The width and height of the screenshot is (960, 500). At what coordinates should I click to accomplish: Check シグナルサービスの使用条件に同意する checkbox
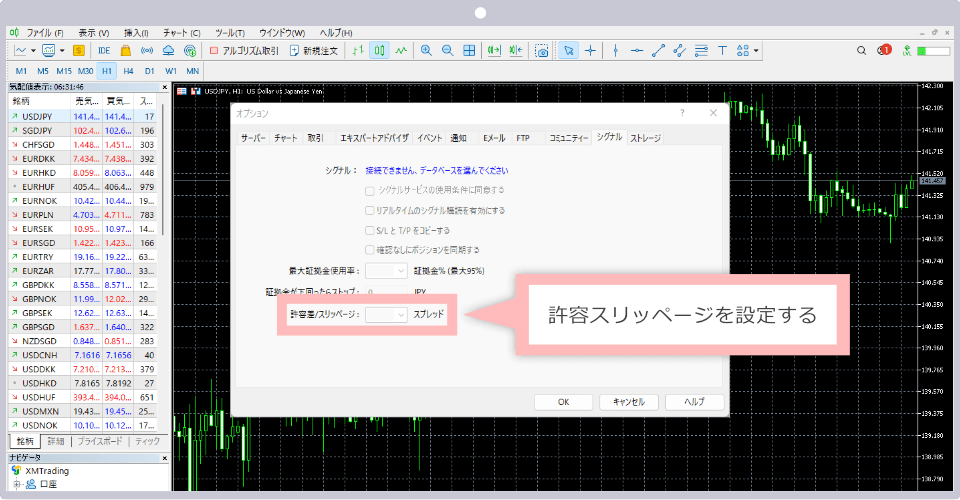pos(370,190)
